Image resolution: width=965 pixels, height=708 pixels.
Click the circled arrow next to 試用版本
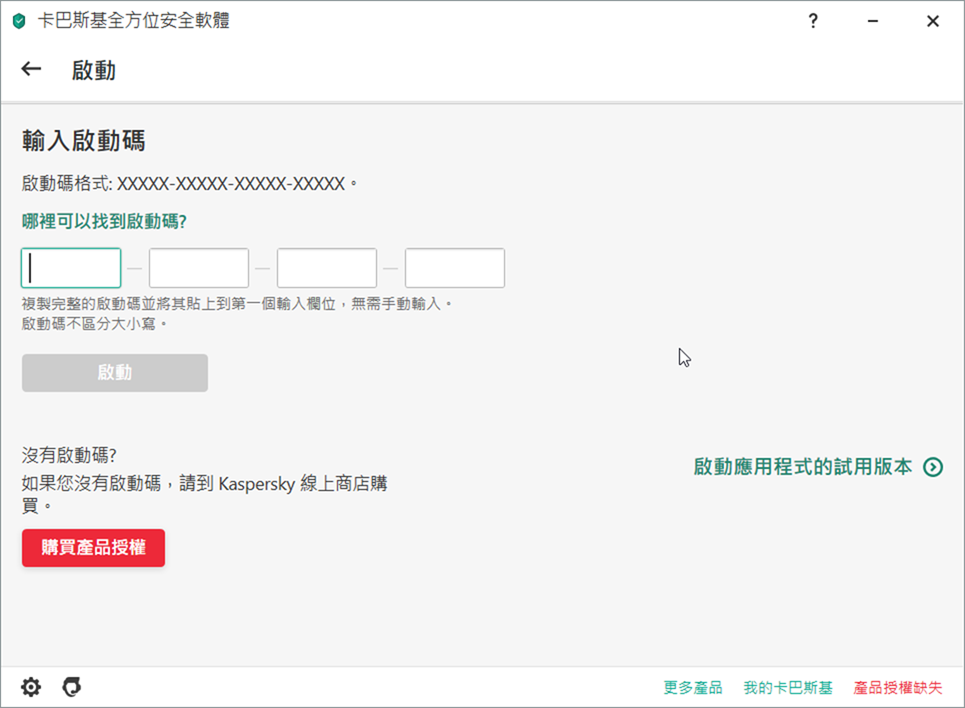(x=933, y=467)
